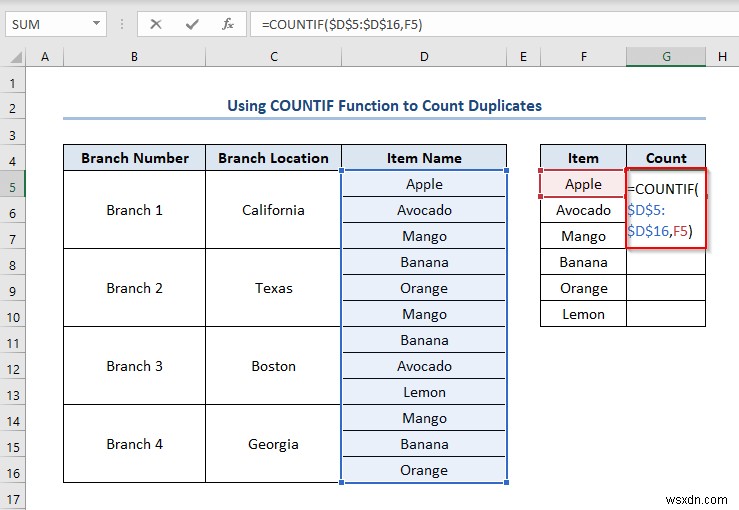This screenshot has height=510, width=739.
Task: Click 'Mango' in row 7 of Item Name
Action: [x=424, y=236]
